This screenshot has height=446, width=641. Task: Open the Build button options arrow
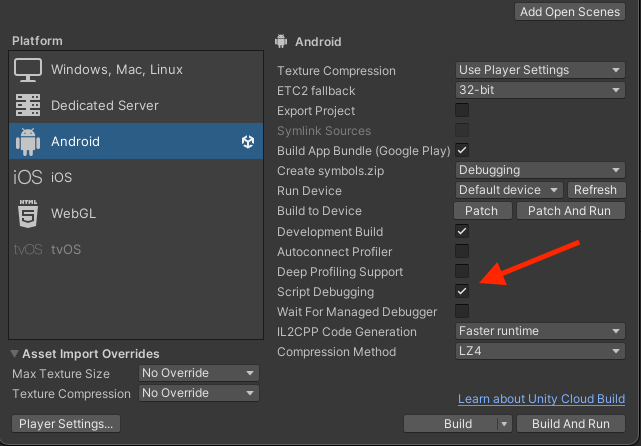504,424
